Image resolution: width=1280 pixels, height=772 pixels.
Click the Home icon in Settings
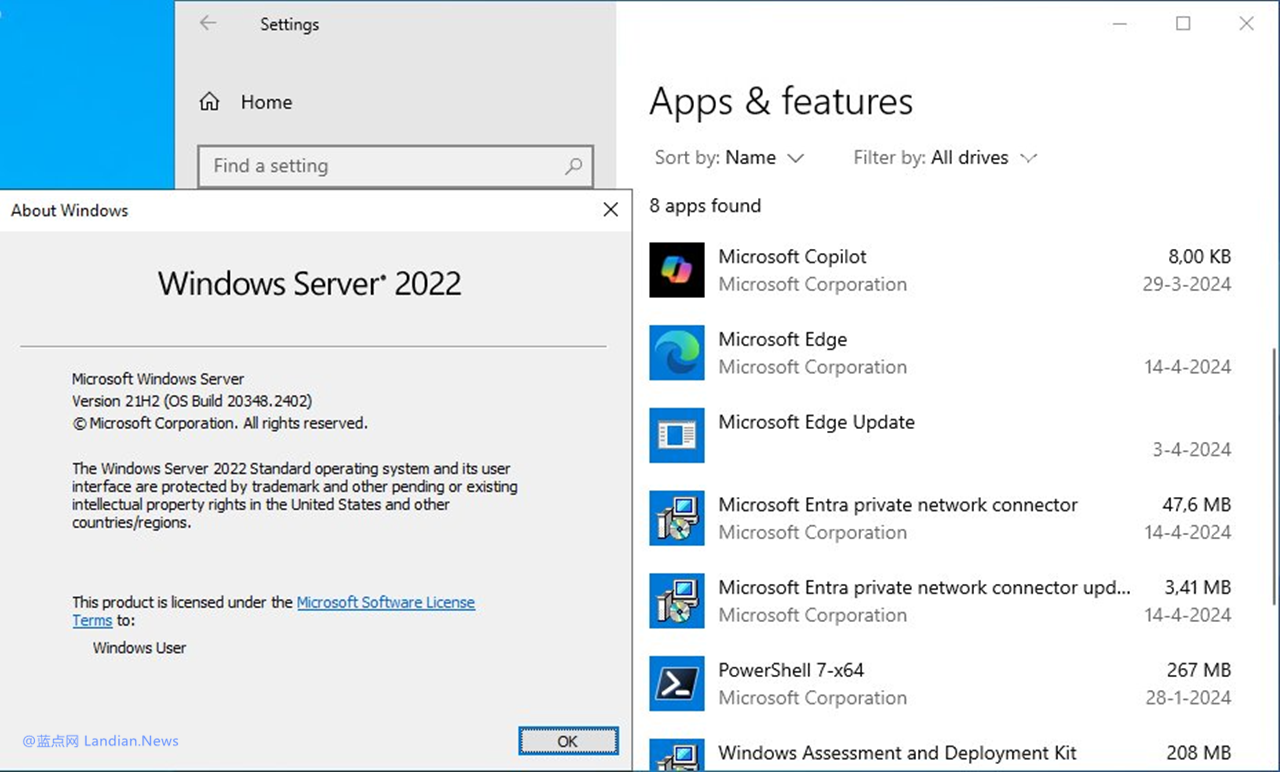210,102
